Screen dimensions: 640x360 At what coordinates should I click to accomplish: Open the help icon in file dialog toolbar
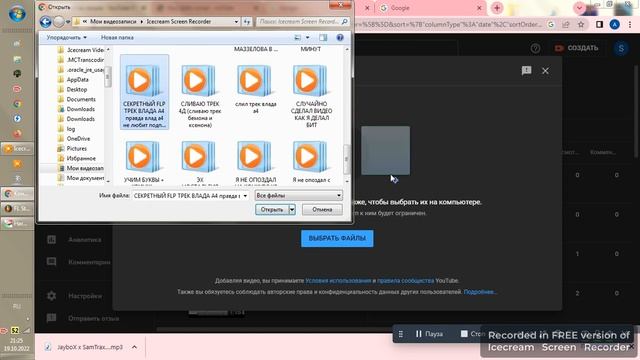(x=340, y=38)
